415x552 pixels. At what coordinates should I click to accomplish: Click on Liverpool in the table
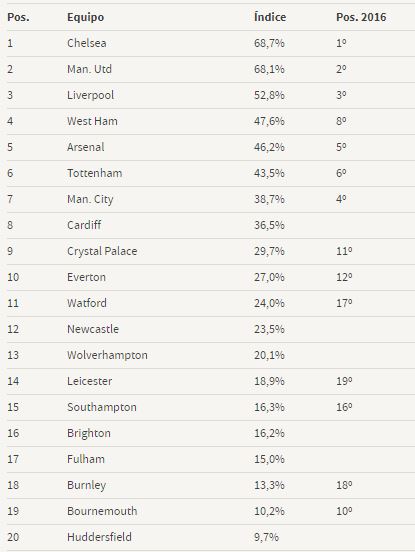point(90,95)
